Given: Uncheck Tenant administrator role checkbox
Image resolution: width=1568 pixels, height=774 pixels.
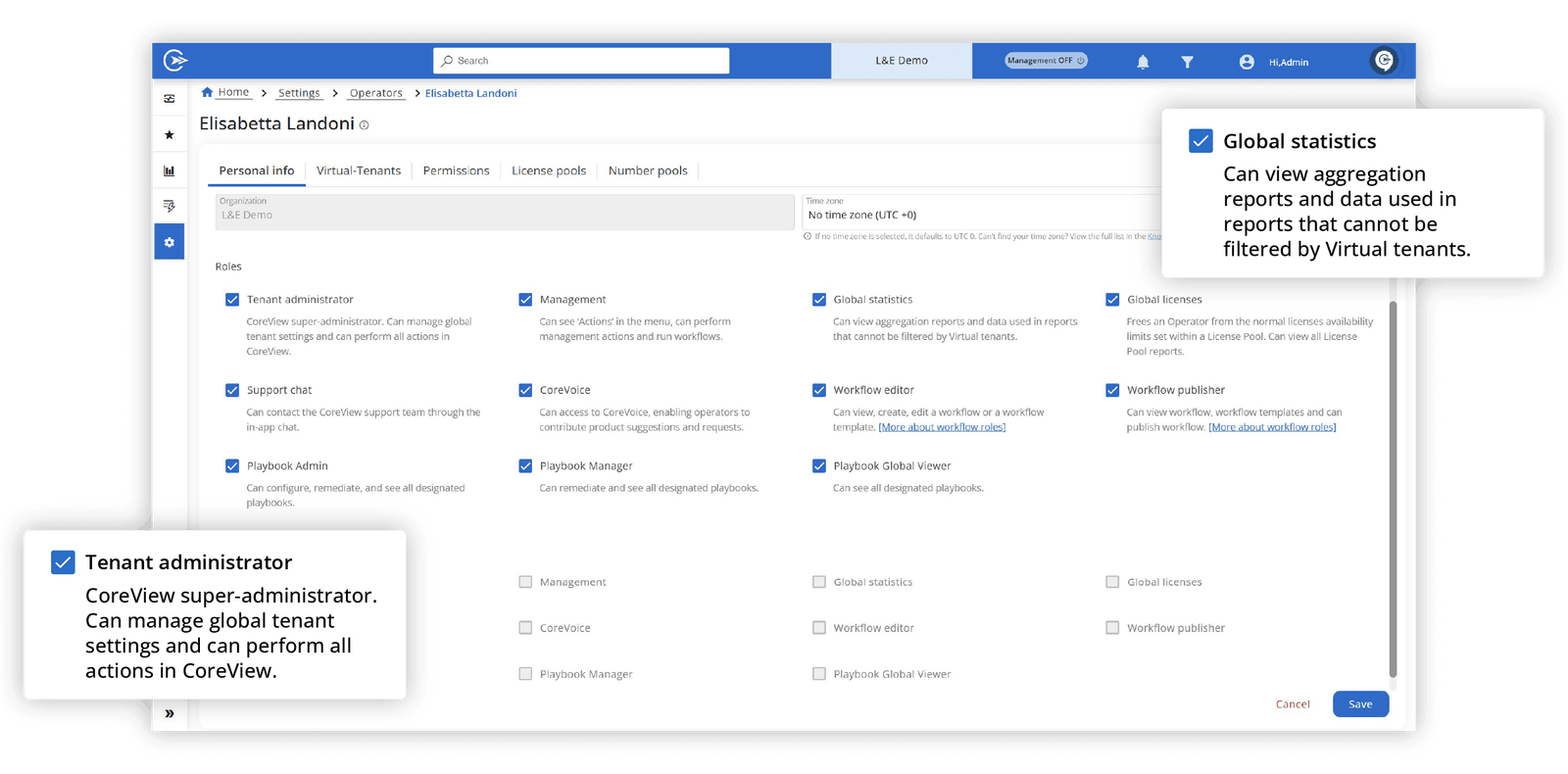Looking at the screenshot, I should coord(232,300).
